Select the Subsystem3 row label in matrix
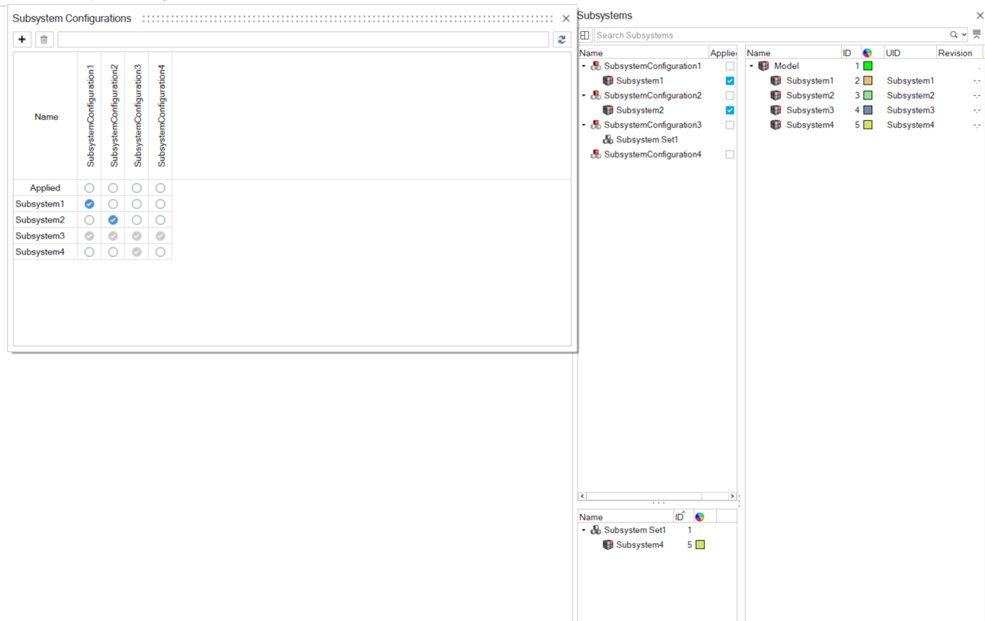 40,236
